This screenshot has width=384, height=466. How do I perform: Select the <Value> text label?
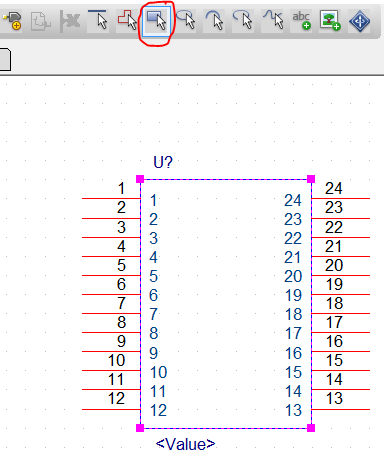tap(185, 444)
